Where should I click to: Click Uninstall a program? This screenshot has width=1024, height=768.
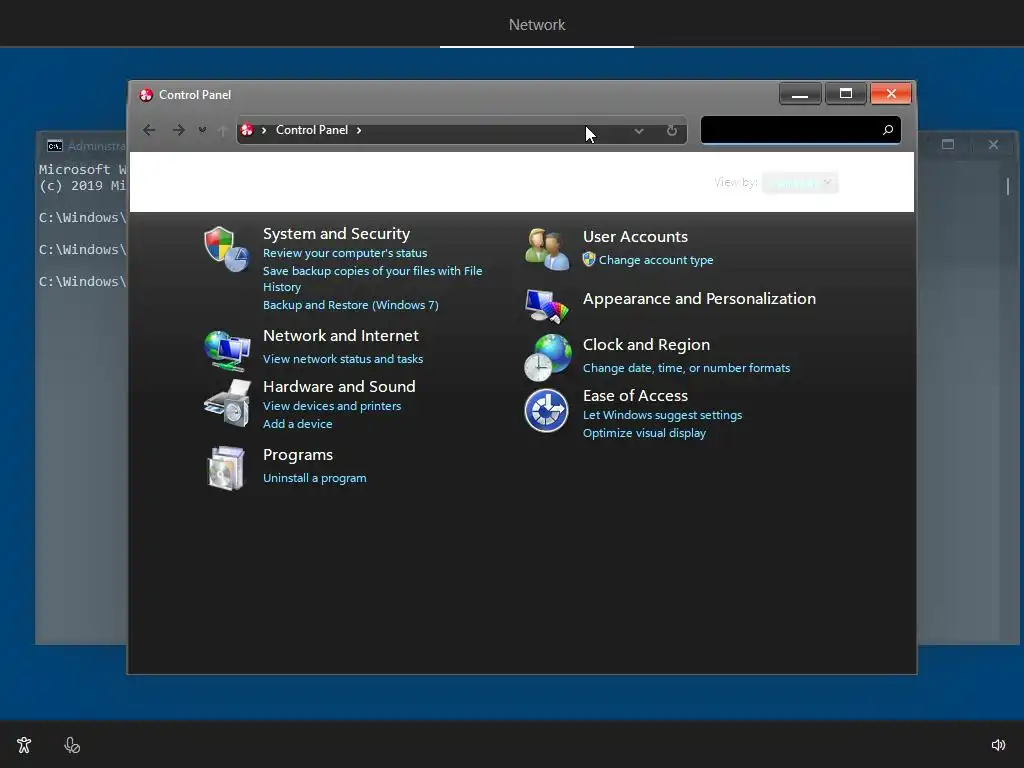(x=314, y=478)
